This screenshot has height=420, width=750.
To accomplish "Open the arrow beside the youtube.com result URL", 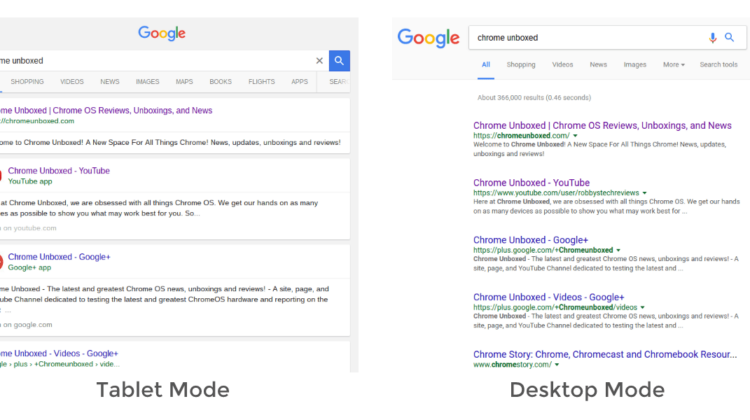I will [x=645, y=192].
